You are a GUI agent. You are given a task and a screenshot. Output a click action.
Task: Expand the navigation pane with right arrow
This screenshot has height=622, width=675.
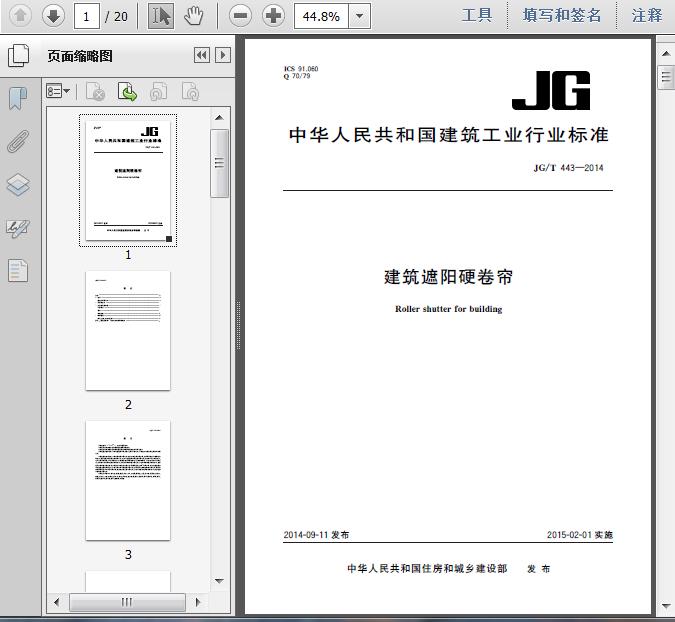[223, 56]
